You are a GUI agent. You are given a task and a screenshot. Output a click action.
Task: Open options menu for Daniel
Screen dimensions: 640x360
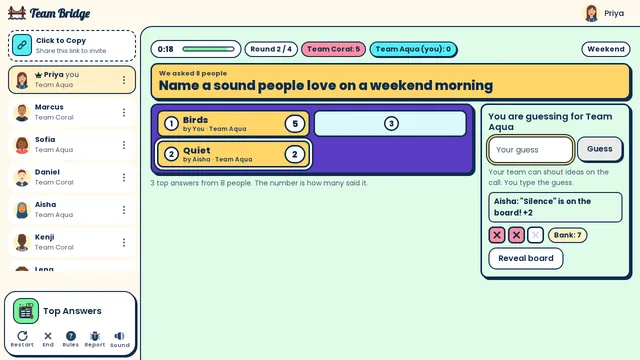(124, 178)
